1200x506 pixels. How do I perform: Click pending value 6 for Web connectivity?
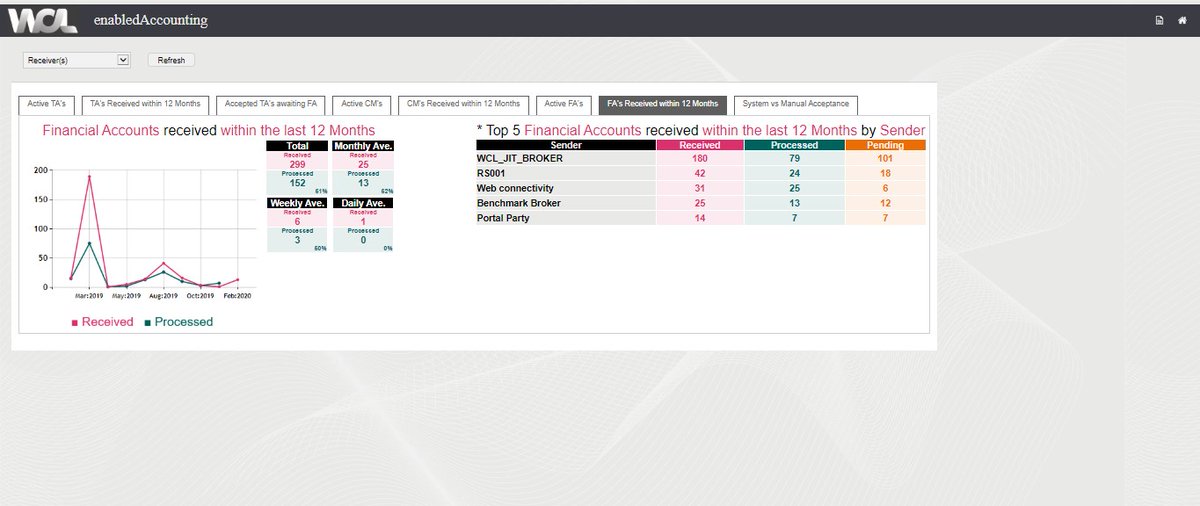886,188
